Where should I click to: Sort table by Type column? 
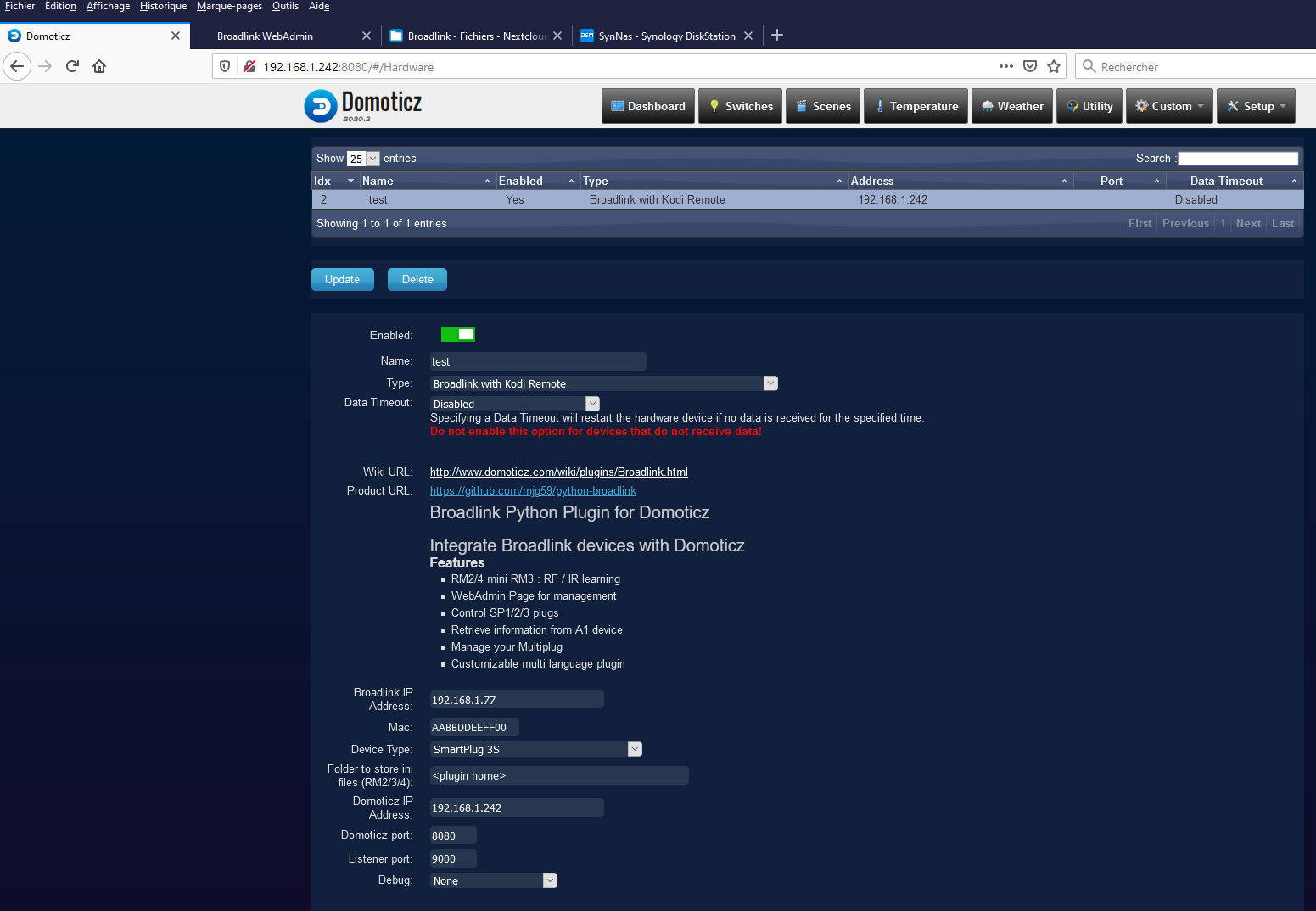[x=714, y=181]
